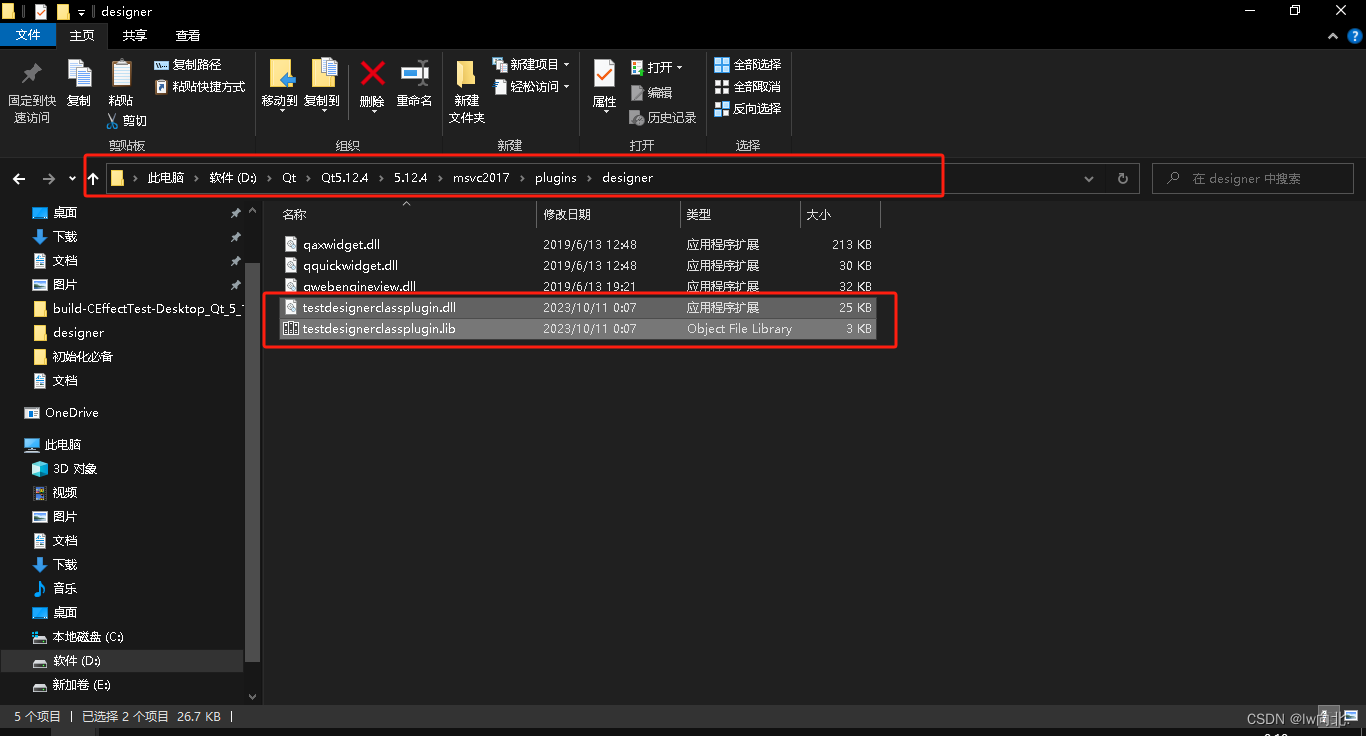Open 桌面 in quick access list

coord(65,213)
